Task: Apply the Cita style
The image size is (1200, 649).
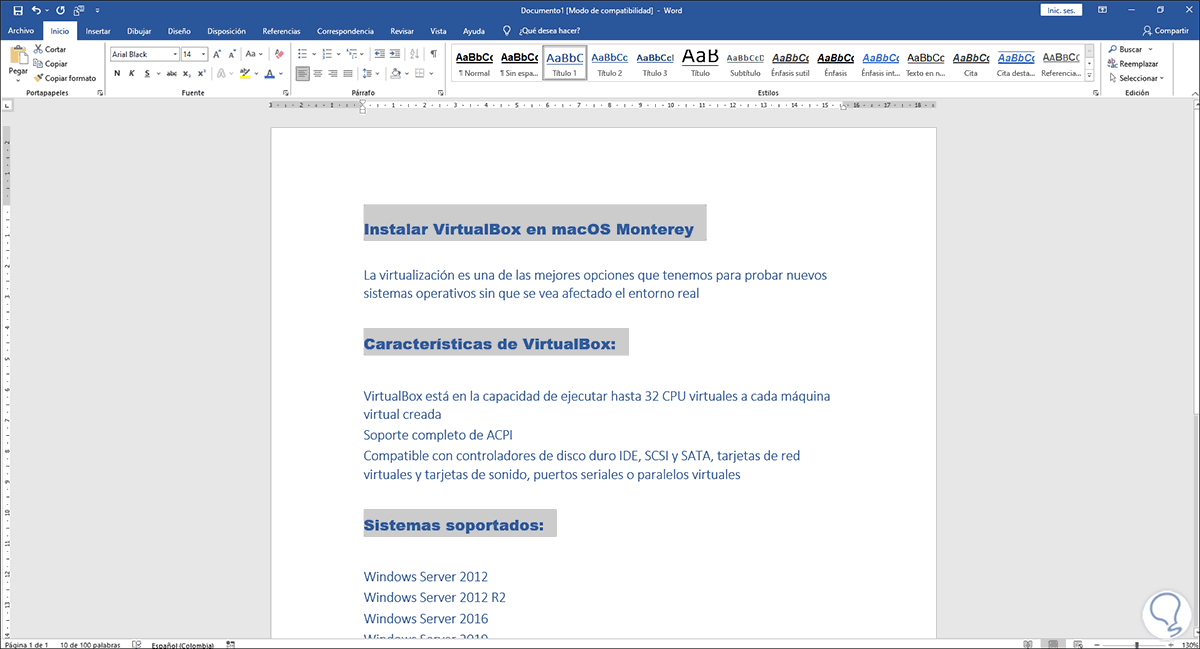Action: pos(971,63)
